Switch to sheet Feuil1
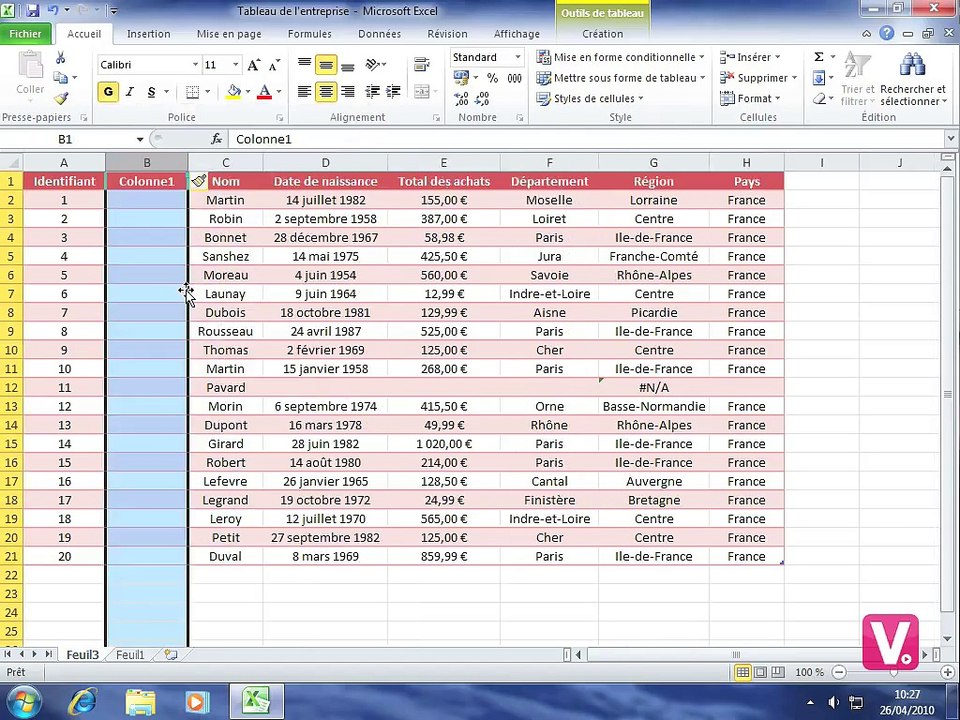Image resolution: width=960 pixels, height=720 pixels. (x=130, y=654)
